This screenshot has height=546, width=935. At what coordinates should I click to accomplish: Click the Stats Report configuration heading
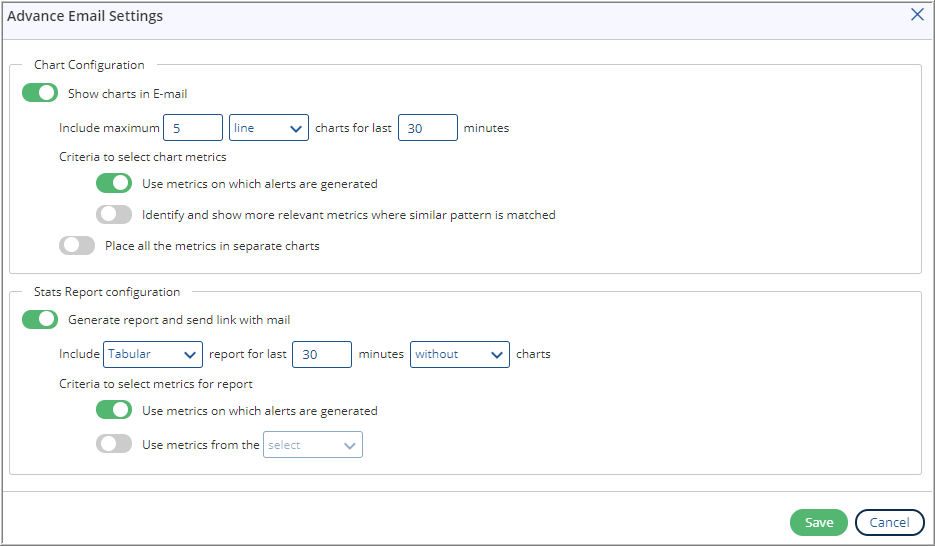(x=107, y=291)
